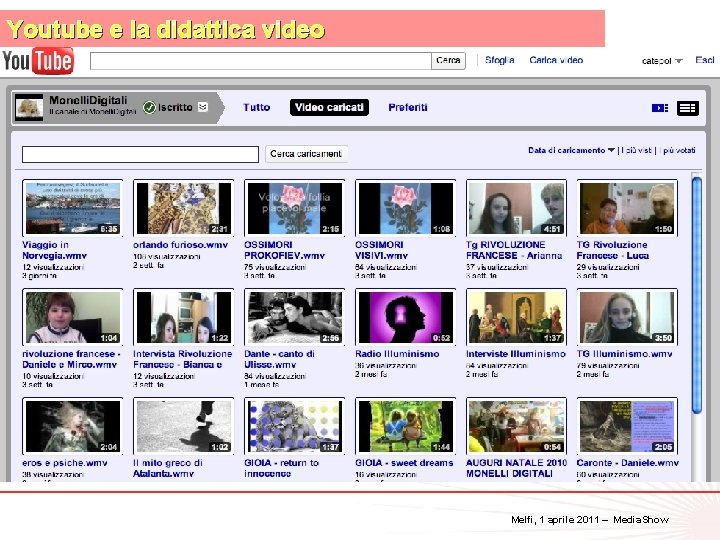Open the catepol account dropdown
The image size is (720, 540).
pos(662,61)
